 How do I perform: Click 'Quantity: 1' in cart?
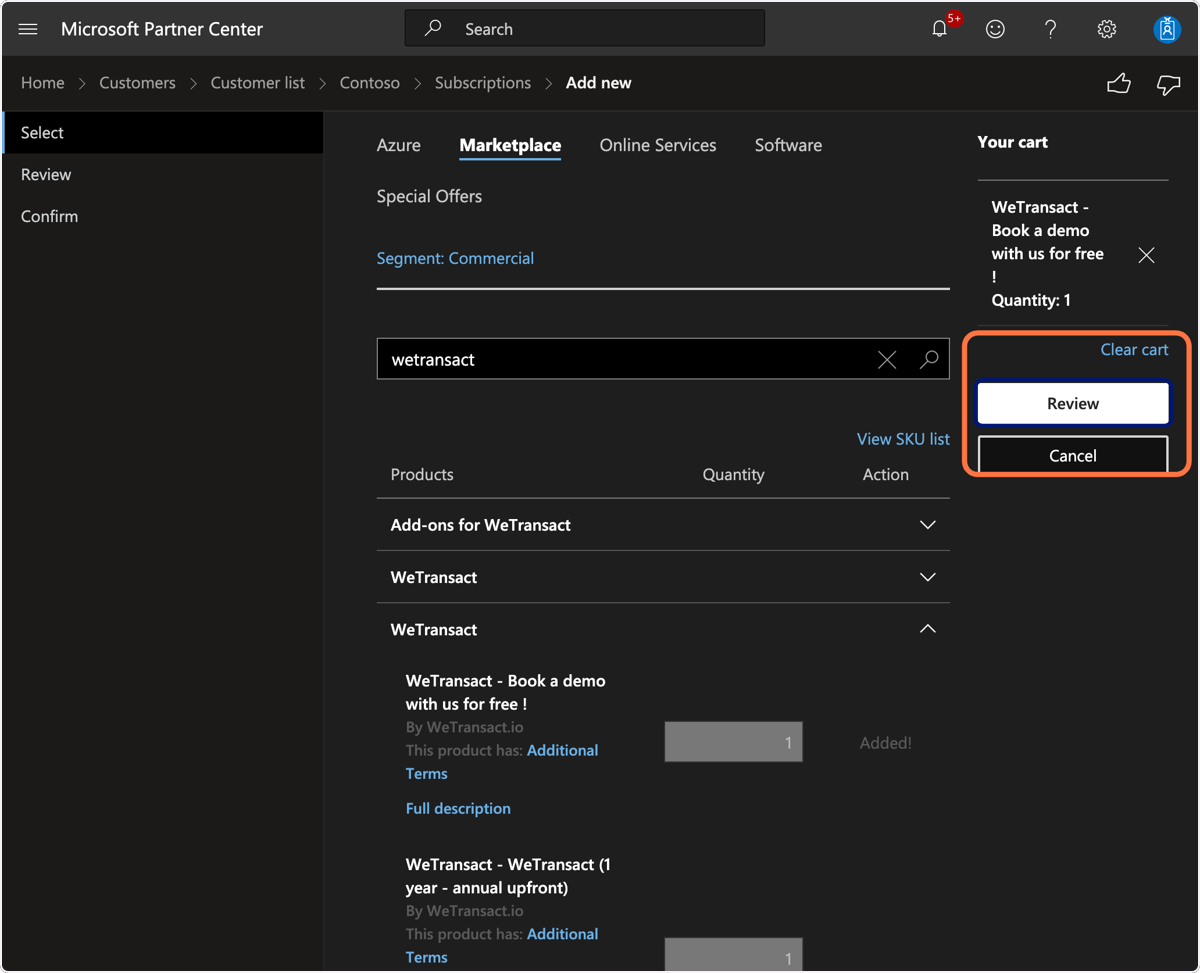click(x=1031, y=300)
